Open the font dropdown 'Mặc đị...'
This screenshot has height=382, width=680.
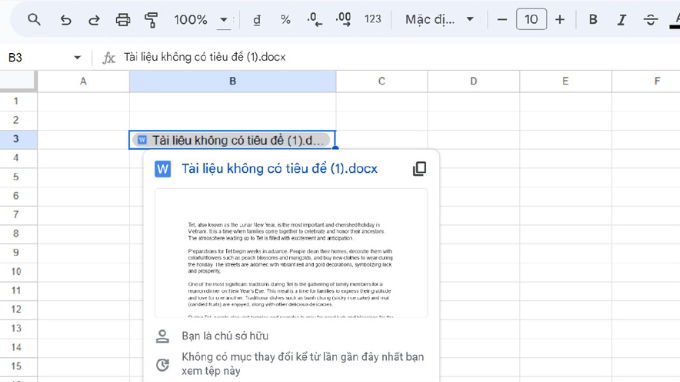pyautogui.click(x=439, y=20)
